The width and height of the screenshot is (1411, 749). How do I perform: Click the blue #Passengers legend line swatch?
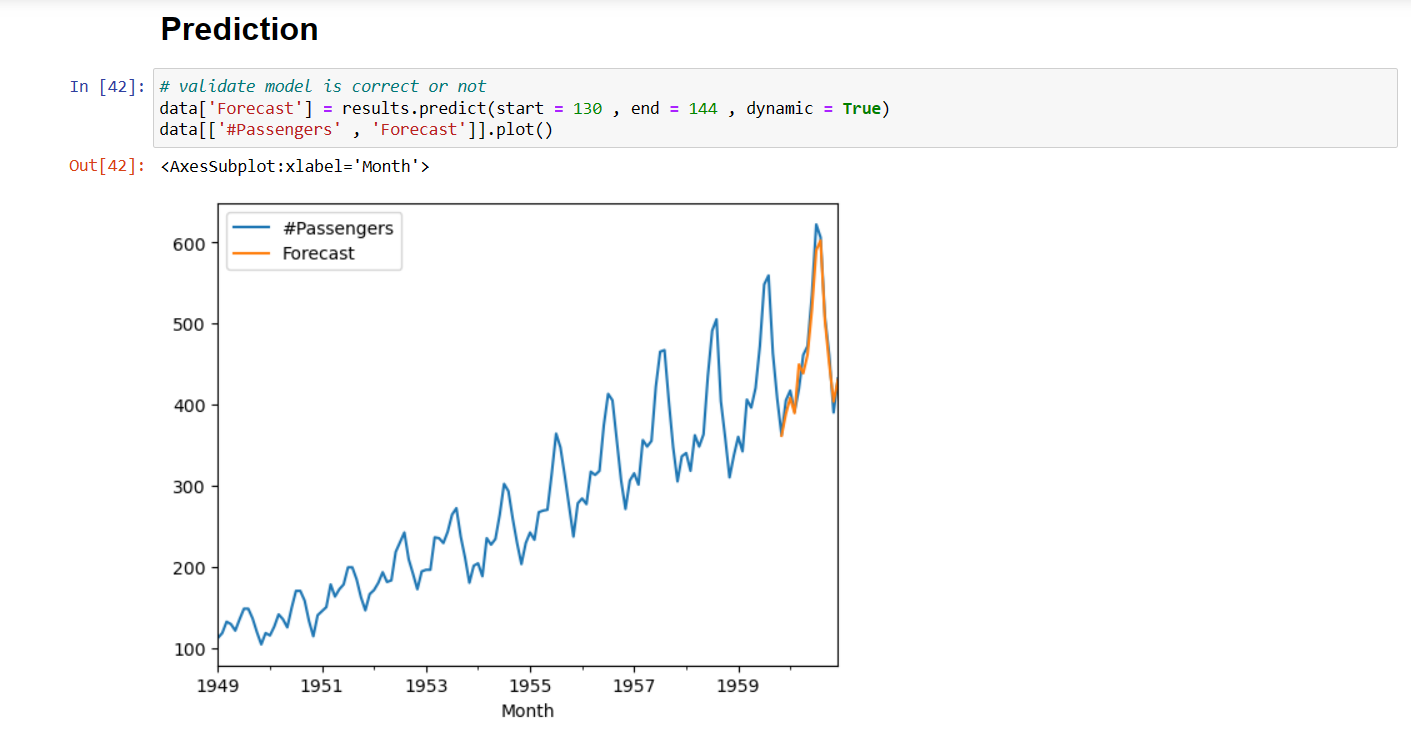pos(251,228)
